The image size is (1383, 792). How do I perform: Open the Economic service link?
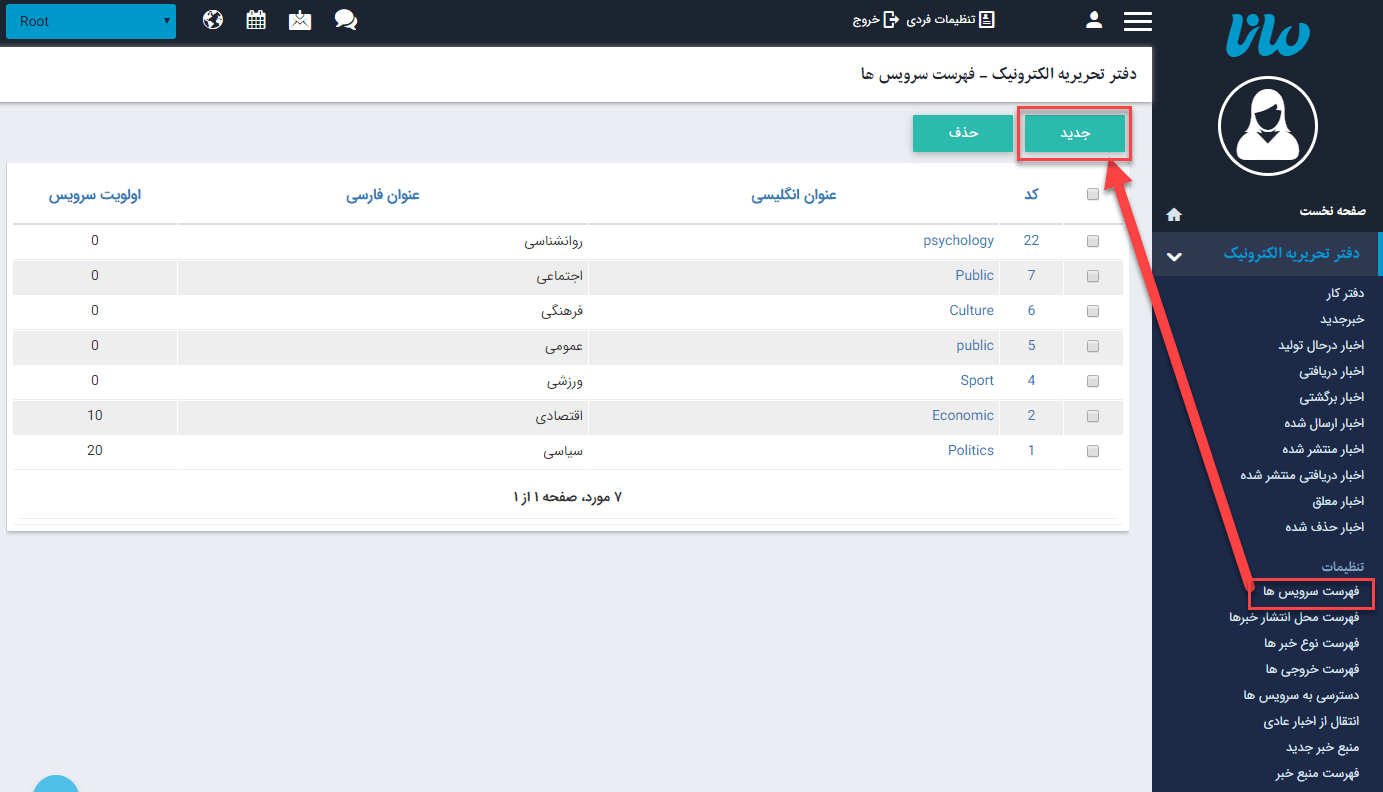962,415
